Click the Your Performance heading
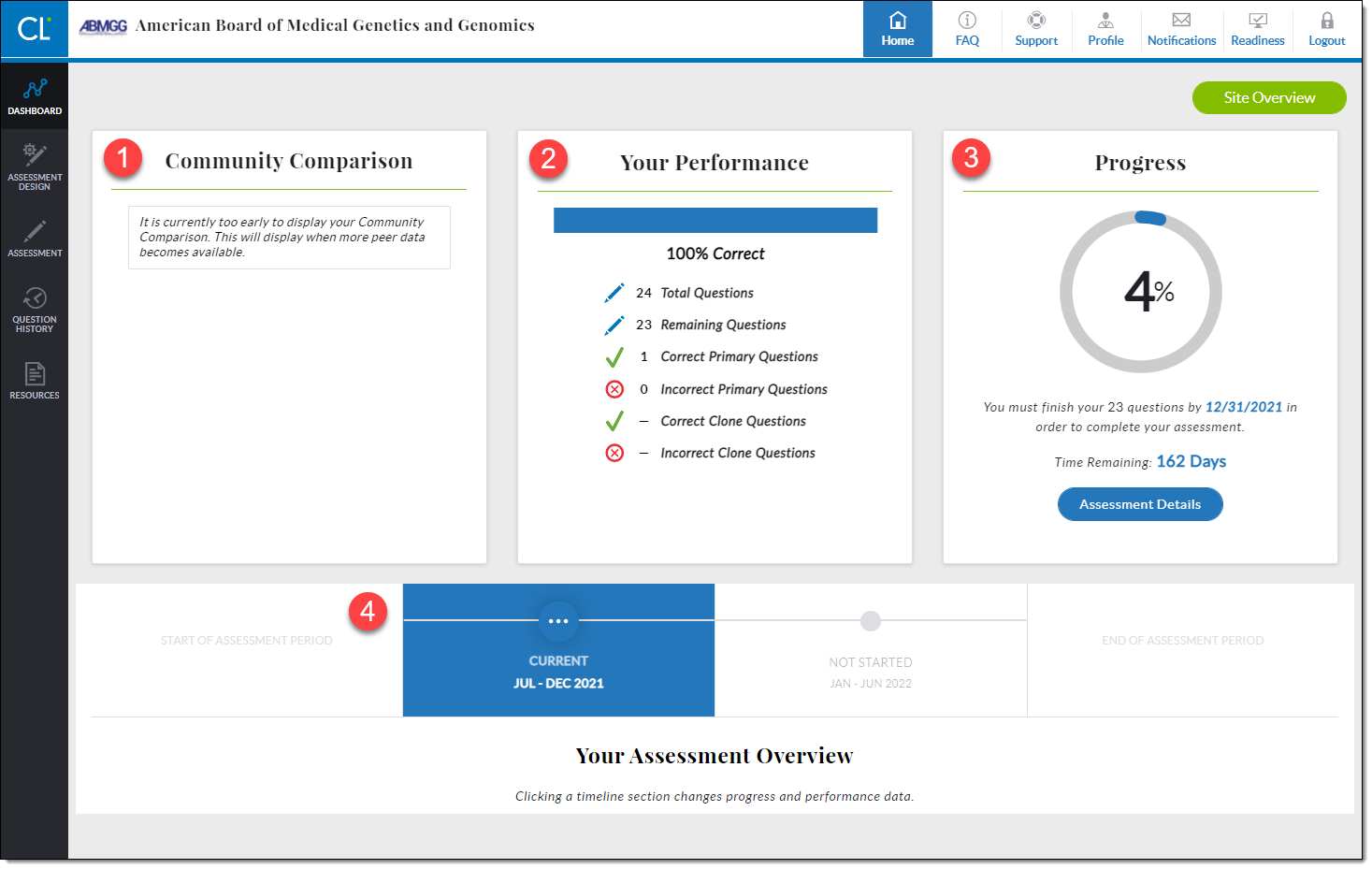Screen dimensions: 1372x869 pyautogui.click(x=715, y=163)
